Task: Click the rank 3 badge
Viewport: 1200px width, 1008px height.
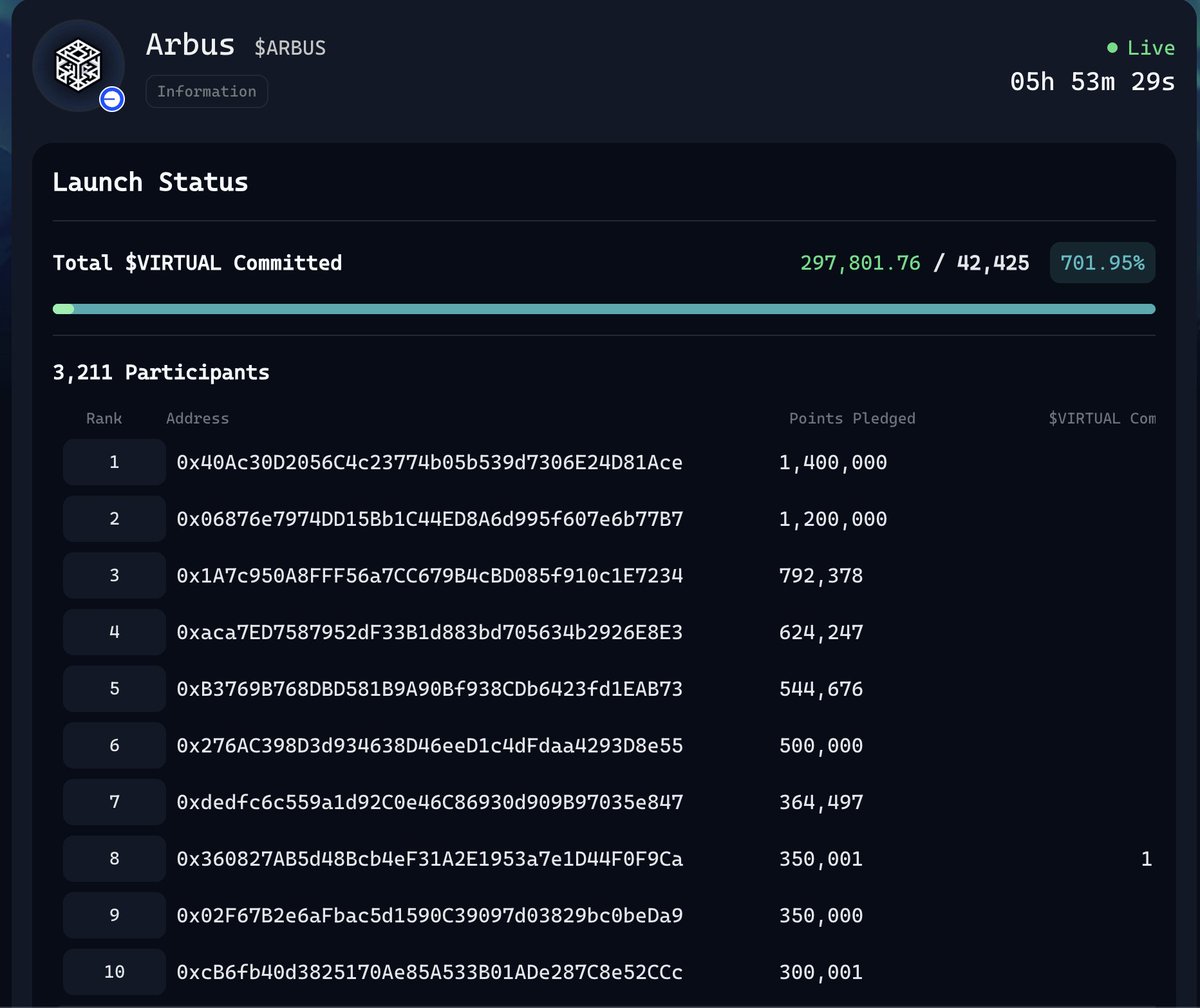Action: tap(114, 575)
